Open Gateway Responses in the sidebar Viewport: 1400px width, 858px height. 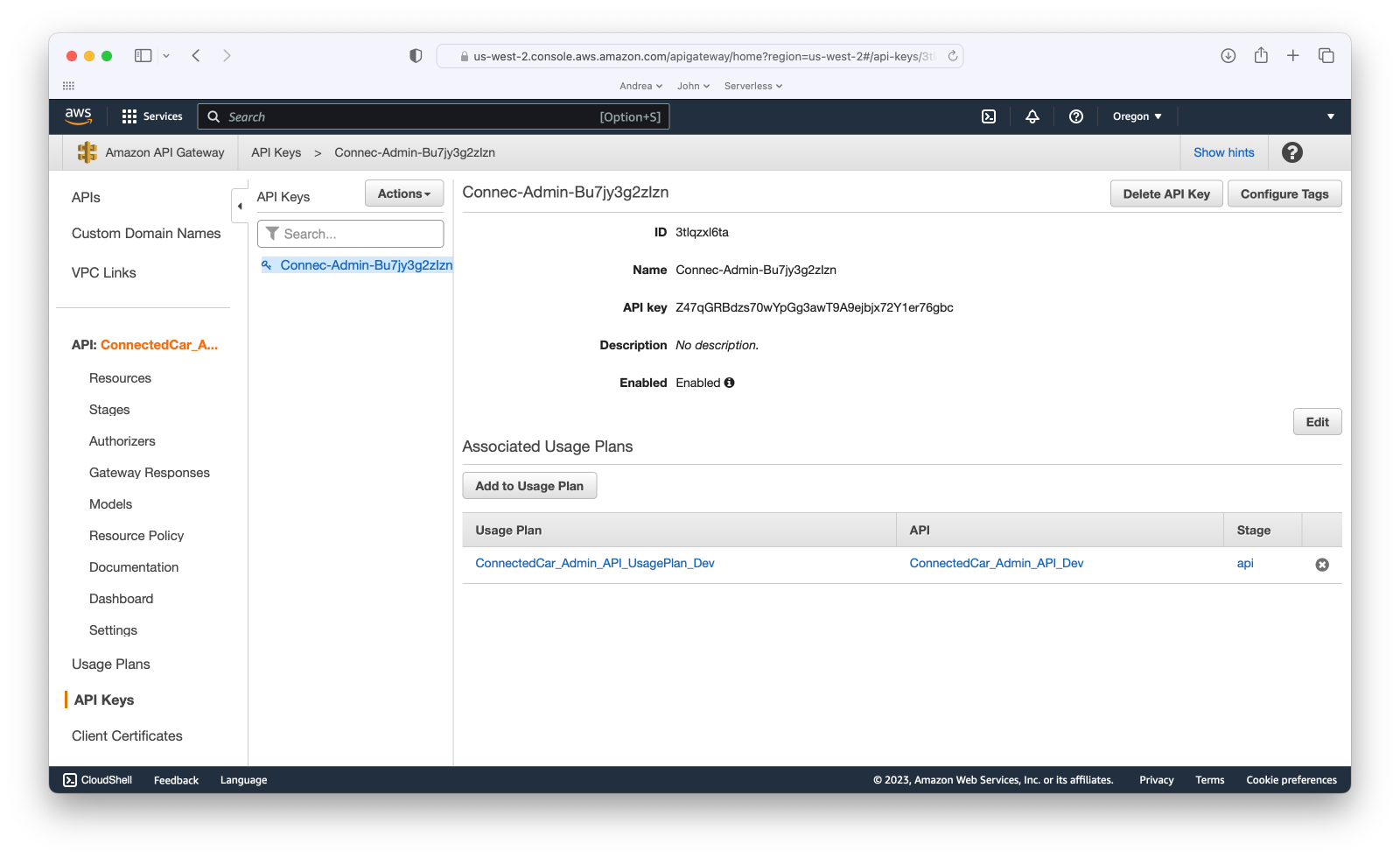point(150,473)
